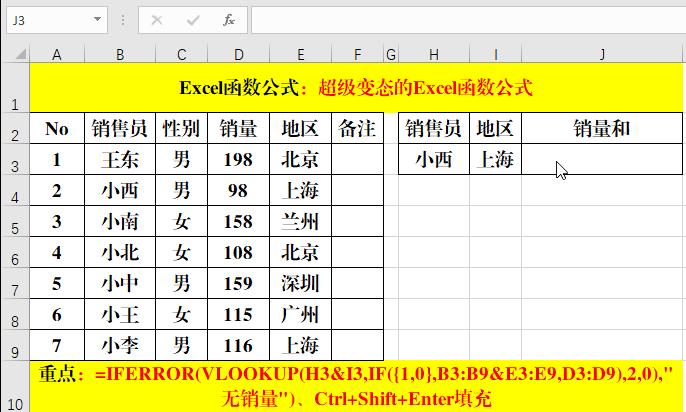Select cell with sales value 198

238,159
